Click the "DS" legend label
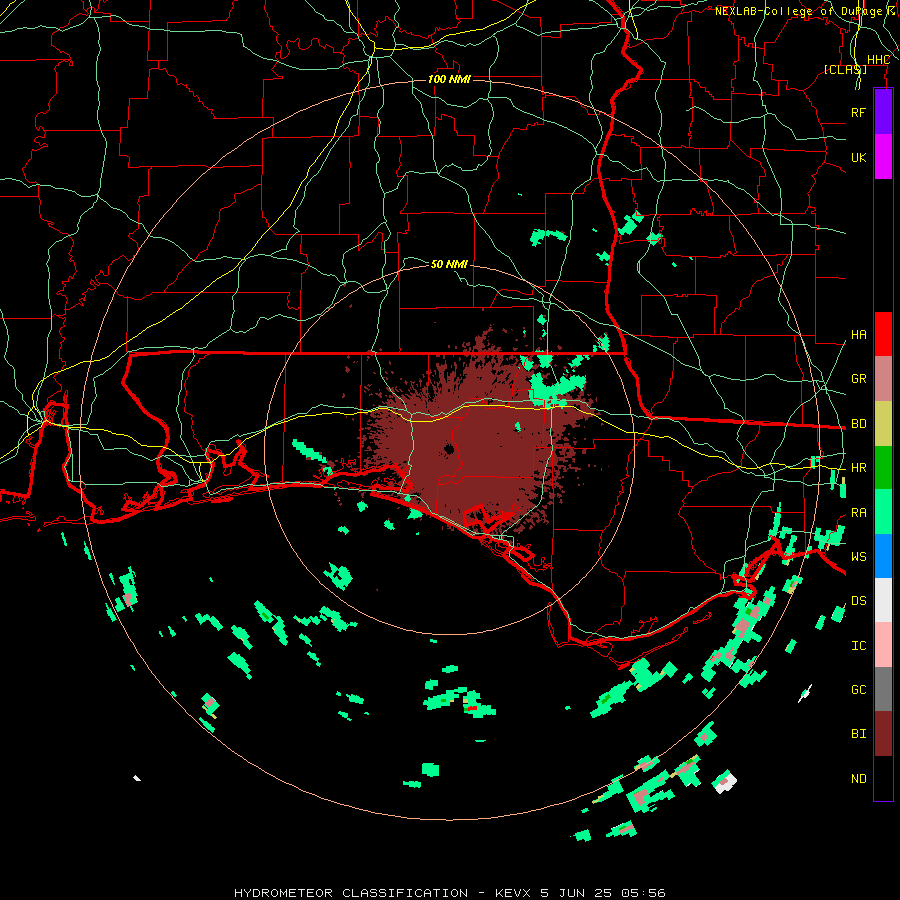This screenshot has height=900, width=900. [858, 601]
